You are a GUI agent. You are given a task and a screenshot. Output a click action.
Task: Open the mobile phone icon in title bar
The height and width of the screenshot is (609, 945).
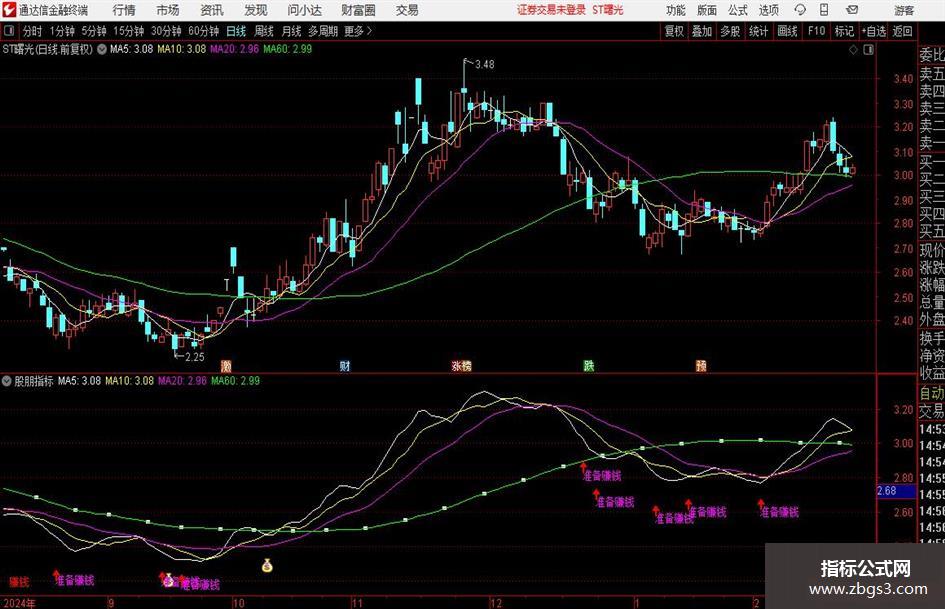pos(824,10)
